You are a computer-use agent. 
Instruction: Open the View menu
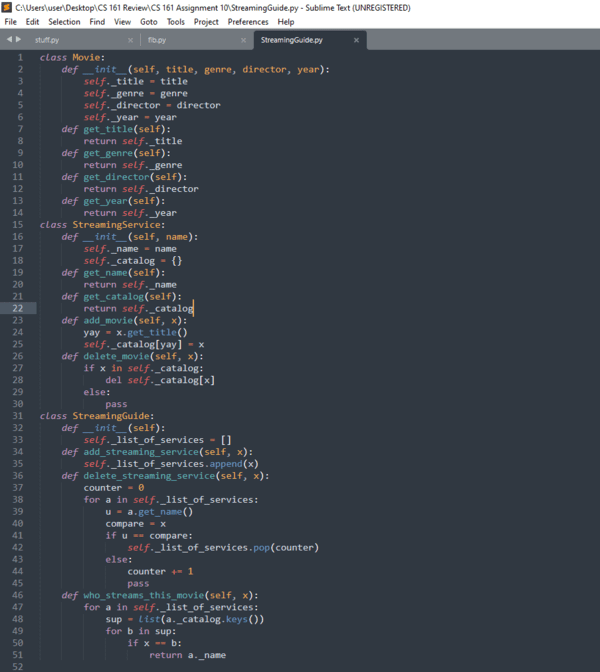pos(123,22)
